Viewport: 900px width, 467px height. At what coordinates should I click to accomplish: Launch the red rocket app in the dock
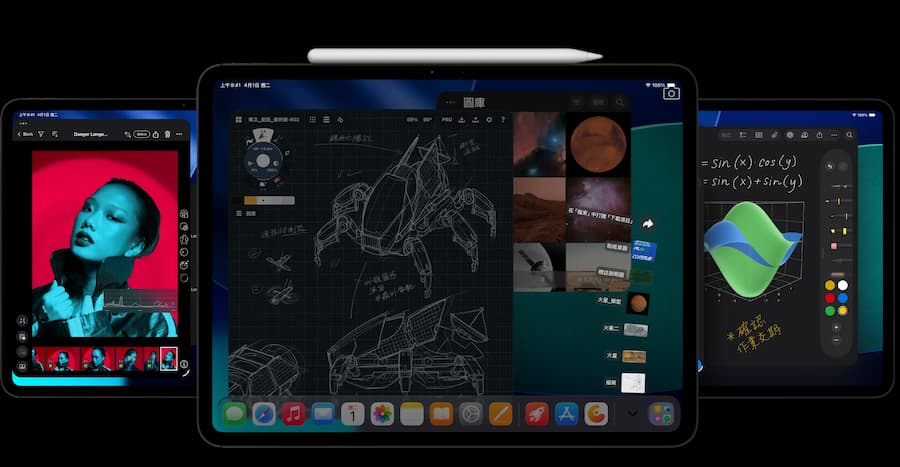tap(537, 414)
